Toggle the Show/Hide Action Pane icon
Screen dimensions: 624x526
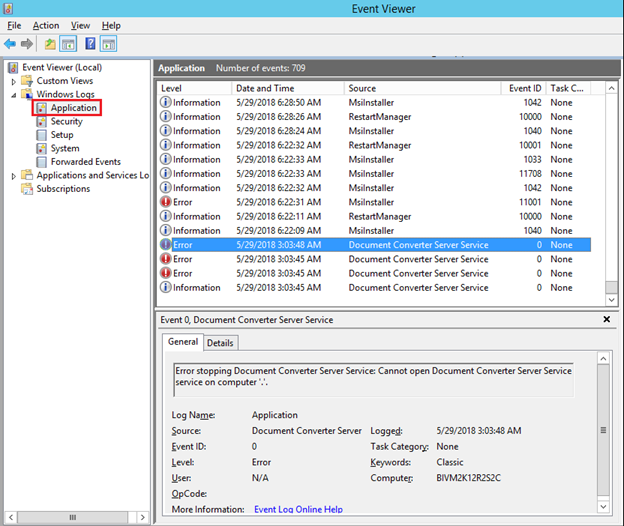[x=108, y=44]
